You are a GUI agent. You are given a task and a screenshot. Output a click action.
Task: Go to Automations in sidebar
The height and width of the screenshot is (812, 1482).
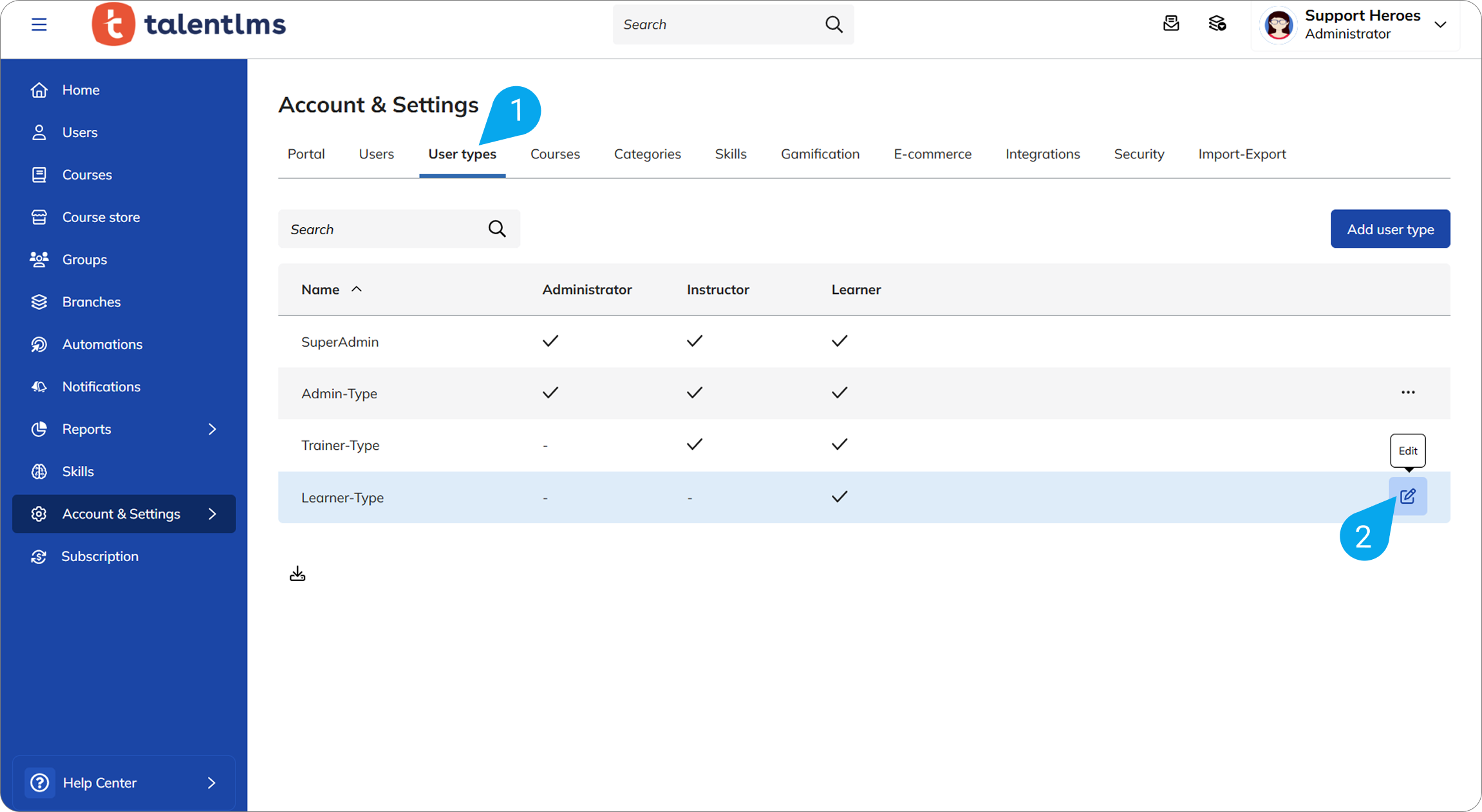[x=102, y=344]
